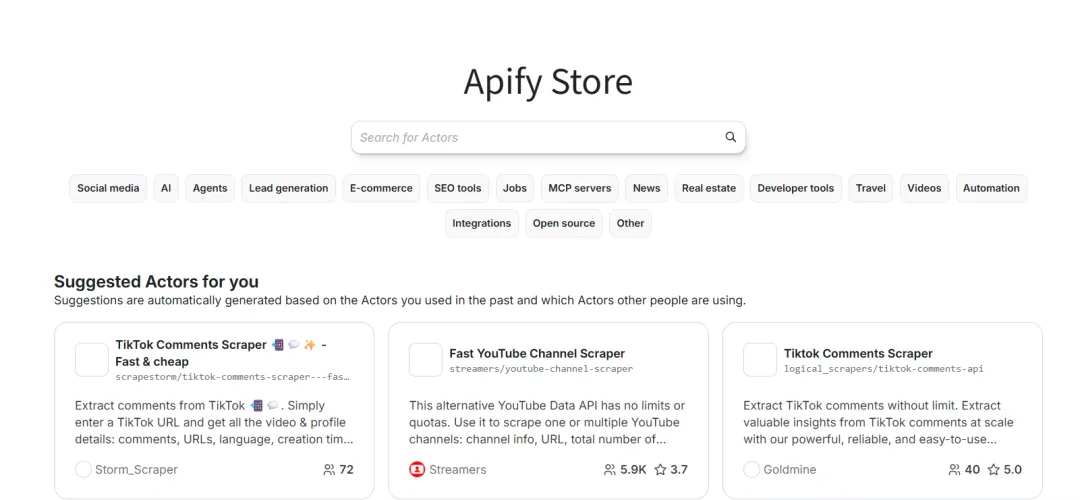Click the users icon beside 5.9K
This screenshot has height=500, width=1080.
(610, 469)
